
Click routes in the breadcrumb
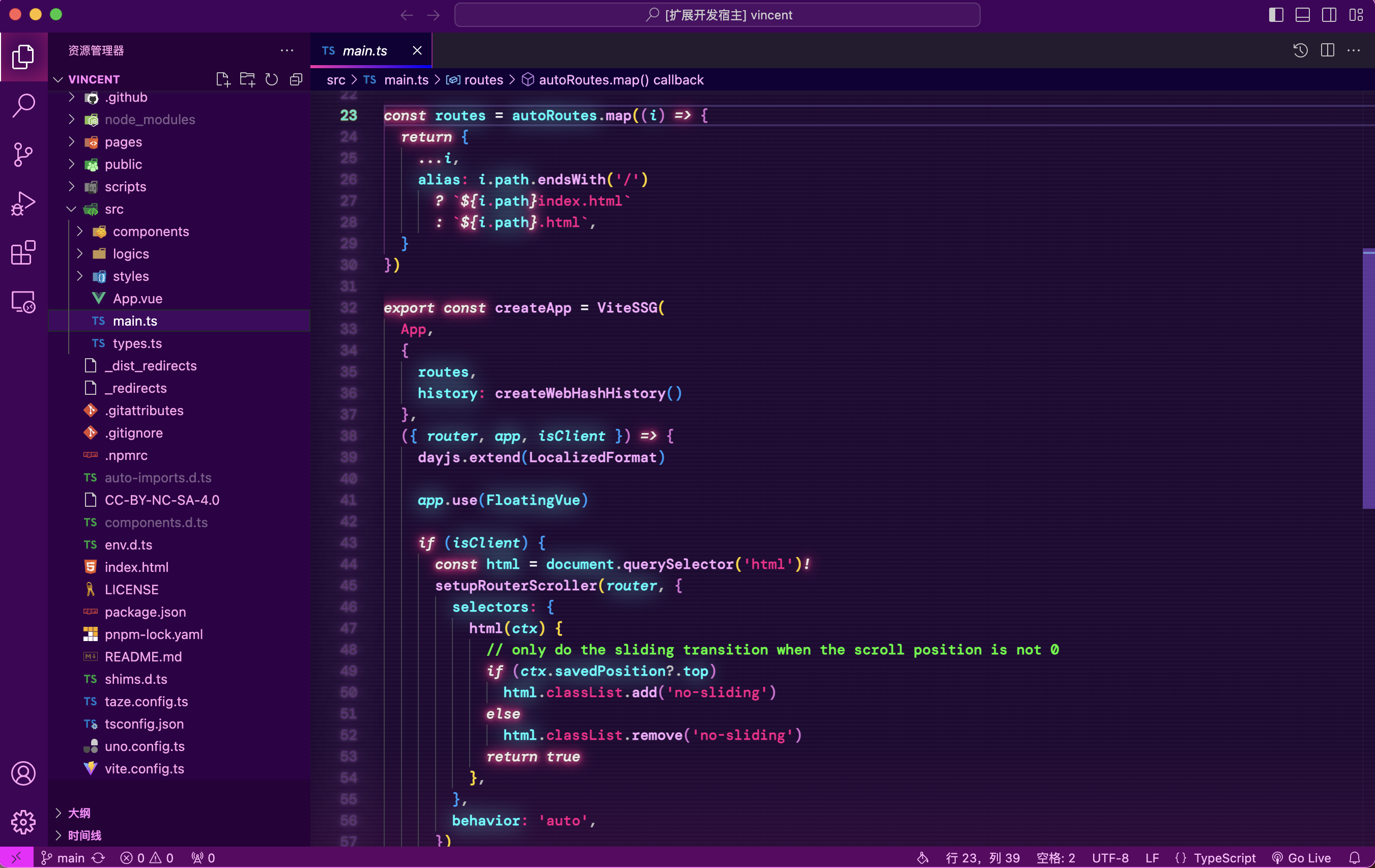[x=483, y=80]
